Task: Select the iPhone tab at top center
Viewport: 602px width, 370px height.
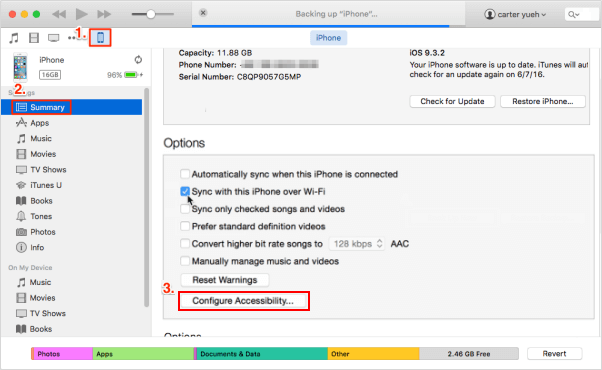Action: 328,38
